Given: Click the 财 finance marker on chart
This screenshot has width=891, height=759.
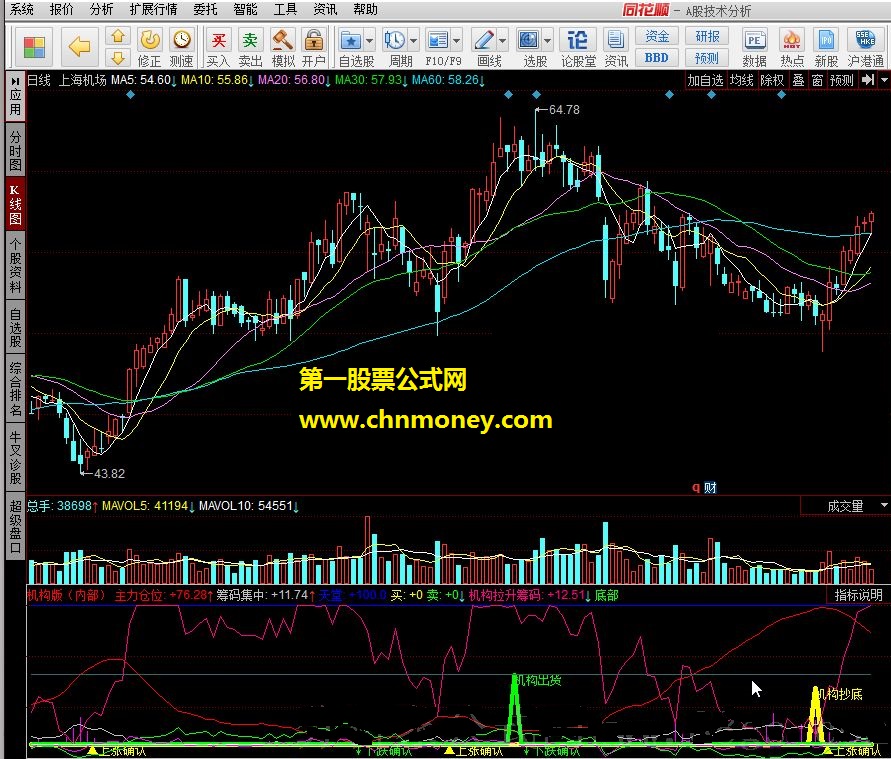Looking at the screenshot, I should pyautogui.click(x=710, y=487).
